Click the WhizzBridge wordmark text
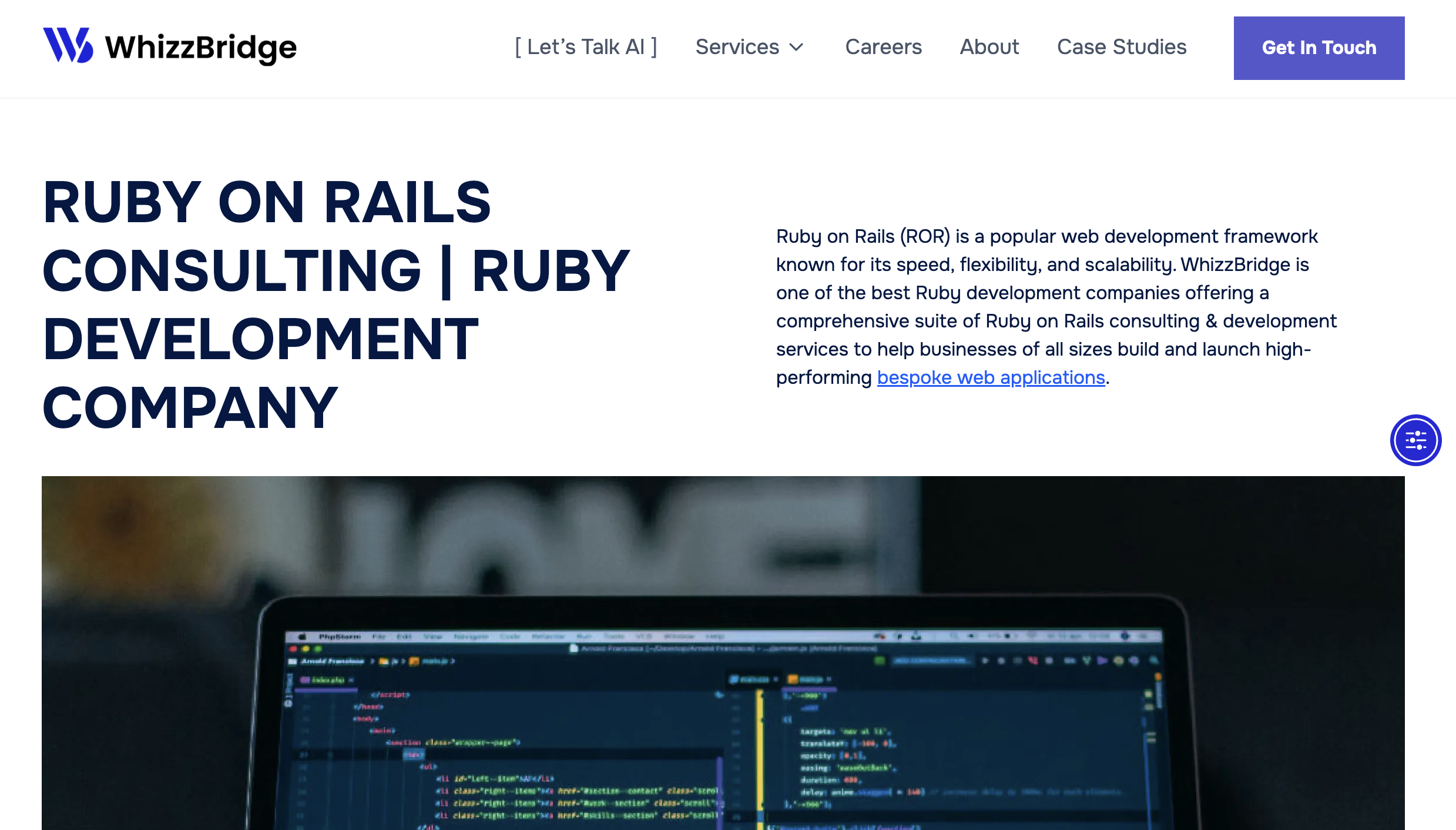1456x830 pixels. 201,48
